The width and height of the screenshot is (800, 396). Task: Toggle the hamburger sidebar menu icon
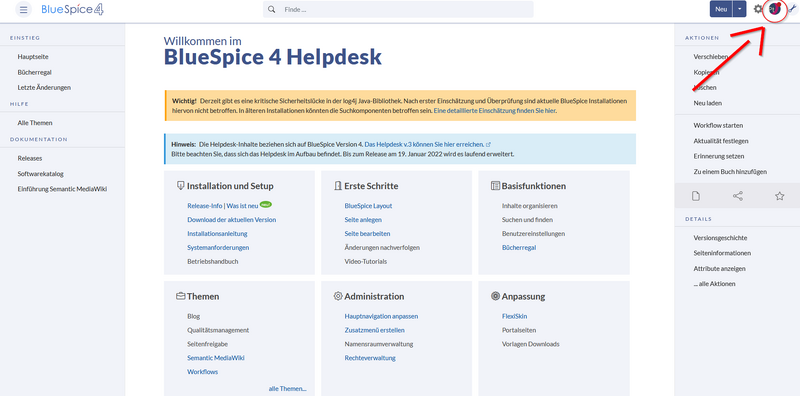pos(23,10)
